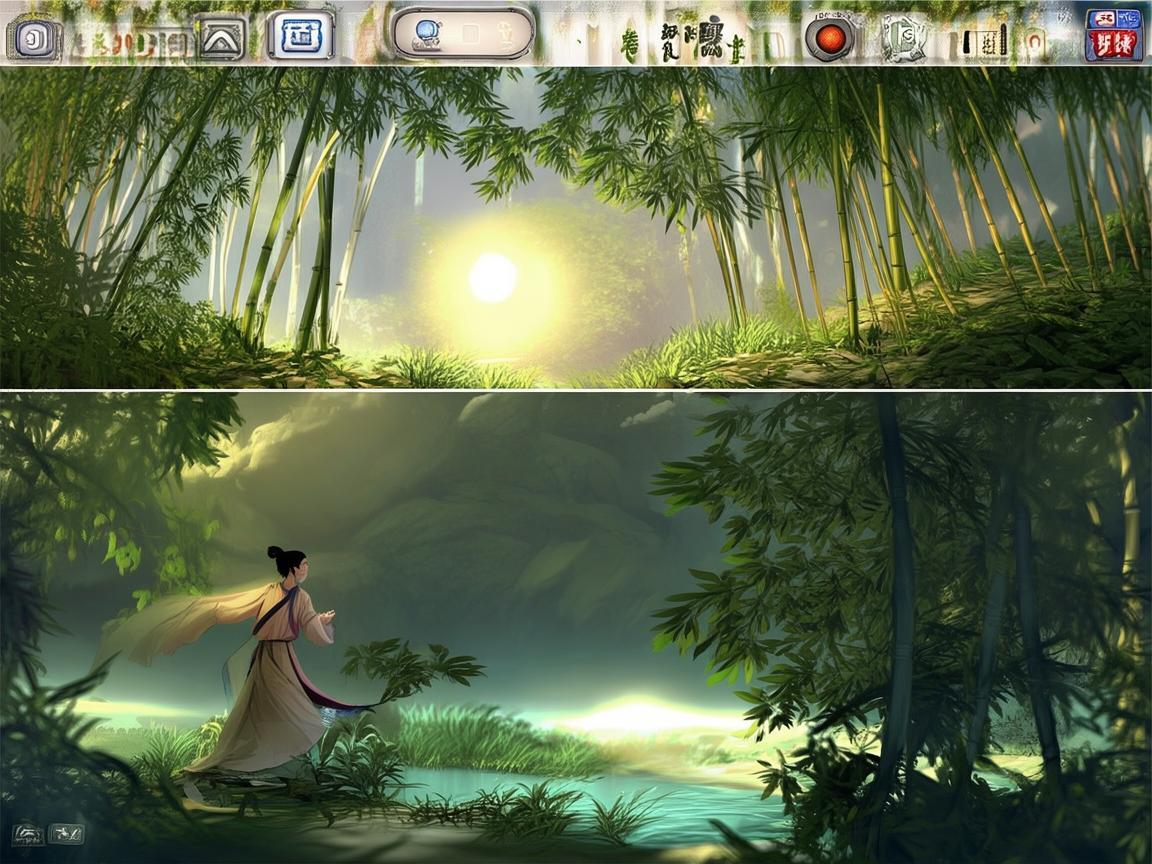Click the blue-framed square icon in toolbar

click(300, 35)
